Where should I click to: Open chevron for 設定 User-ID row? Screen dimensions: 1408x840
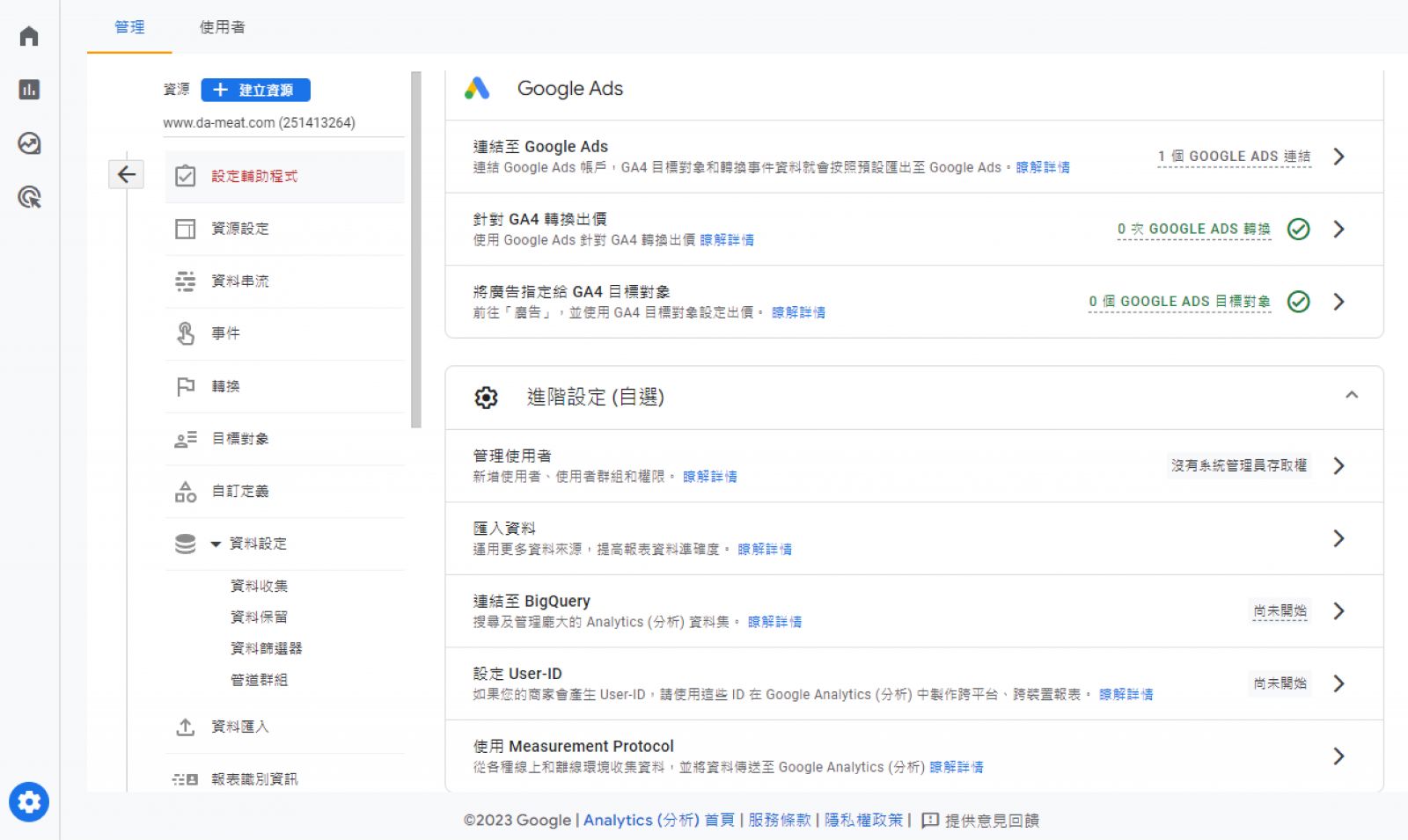1338,683
